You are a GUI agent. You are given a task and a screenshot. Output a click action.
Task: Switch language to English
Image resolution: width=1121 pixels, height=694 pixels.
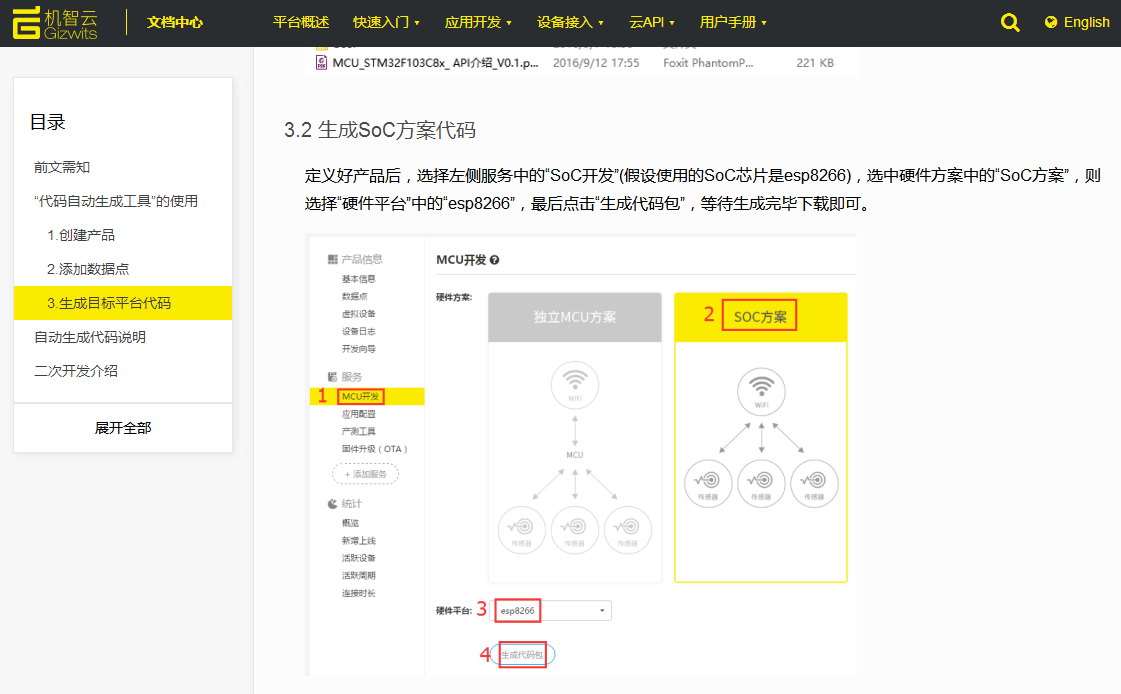click(1086, 22)
